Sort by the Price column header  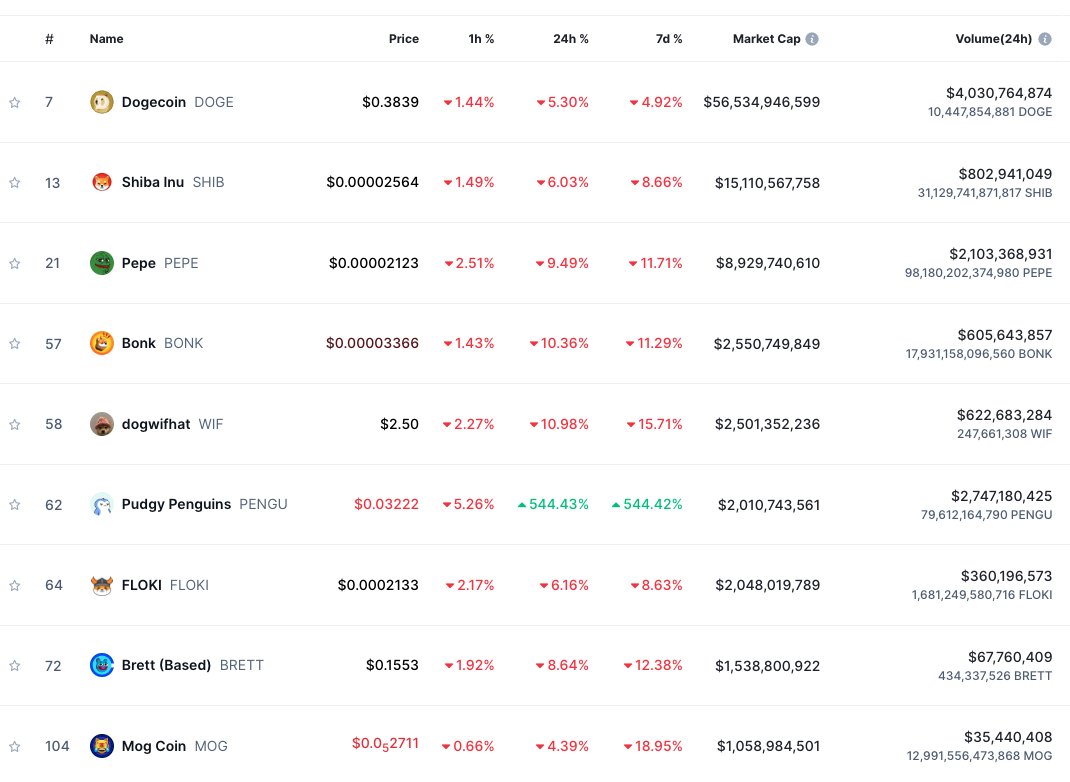tap(404, 39)
